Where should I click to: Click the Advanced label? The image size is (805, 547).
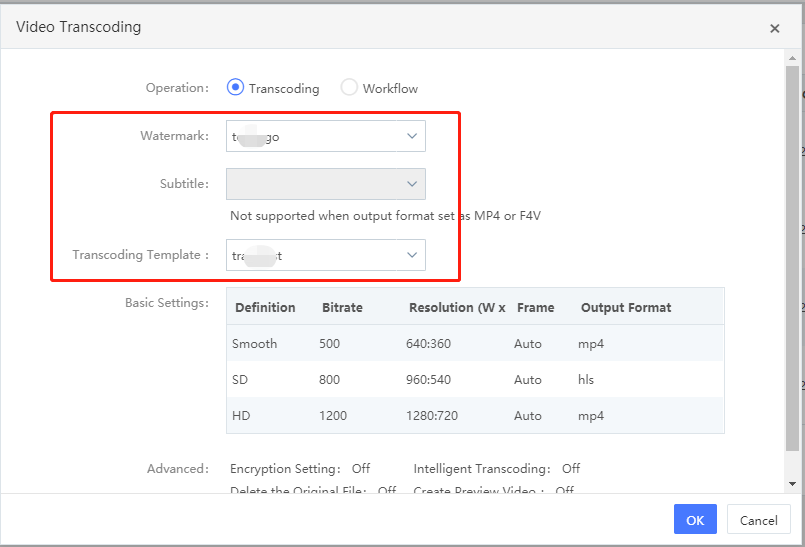point(178,468)
